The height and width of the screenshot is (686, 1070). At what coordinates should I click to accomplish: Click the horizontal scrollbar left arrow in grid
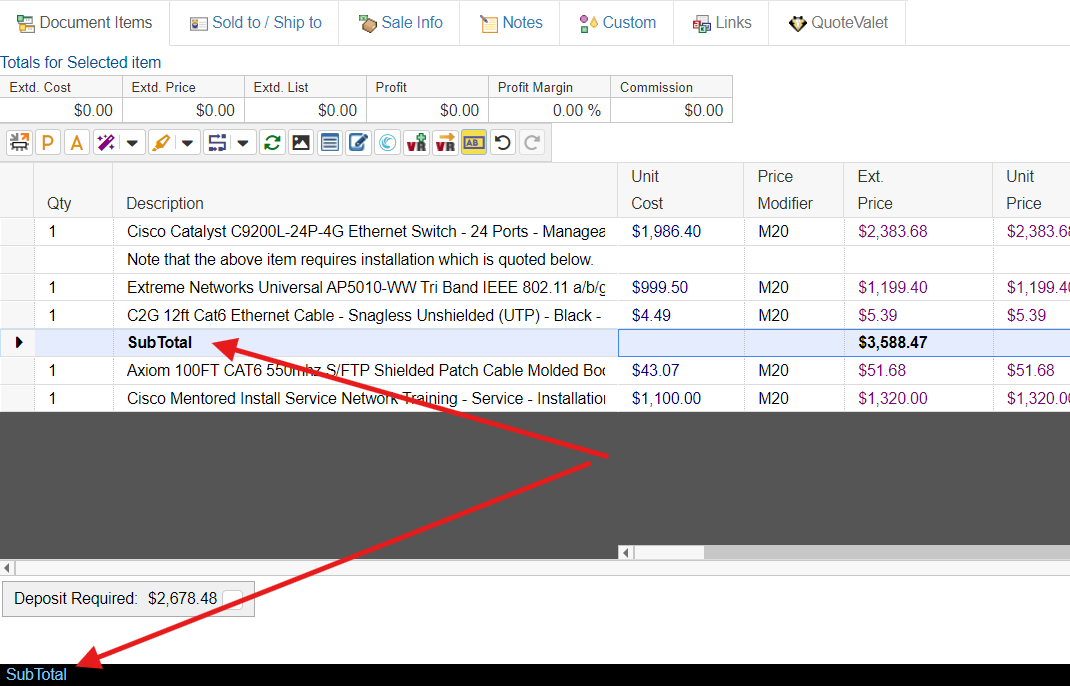[x=626, y=552]
